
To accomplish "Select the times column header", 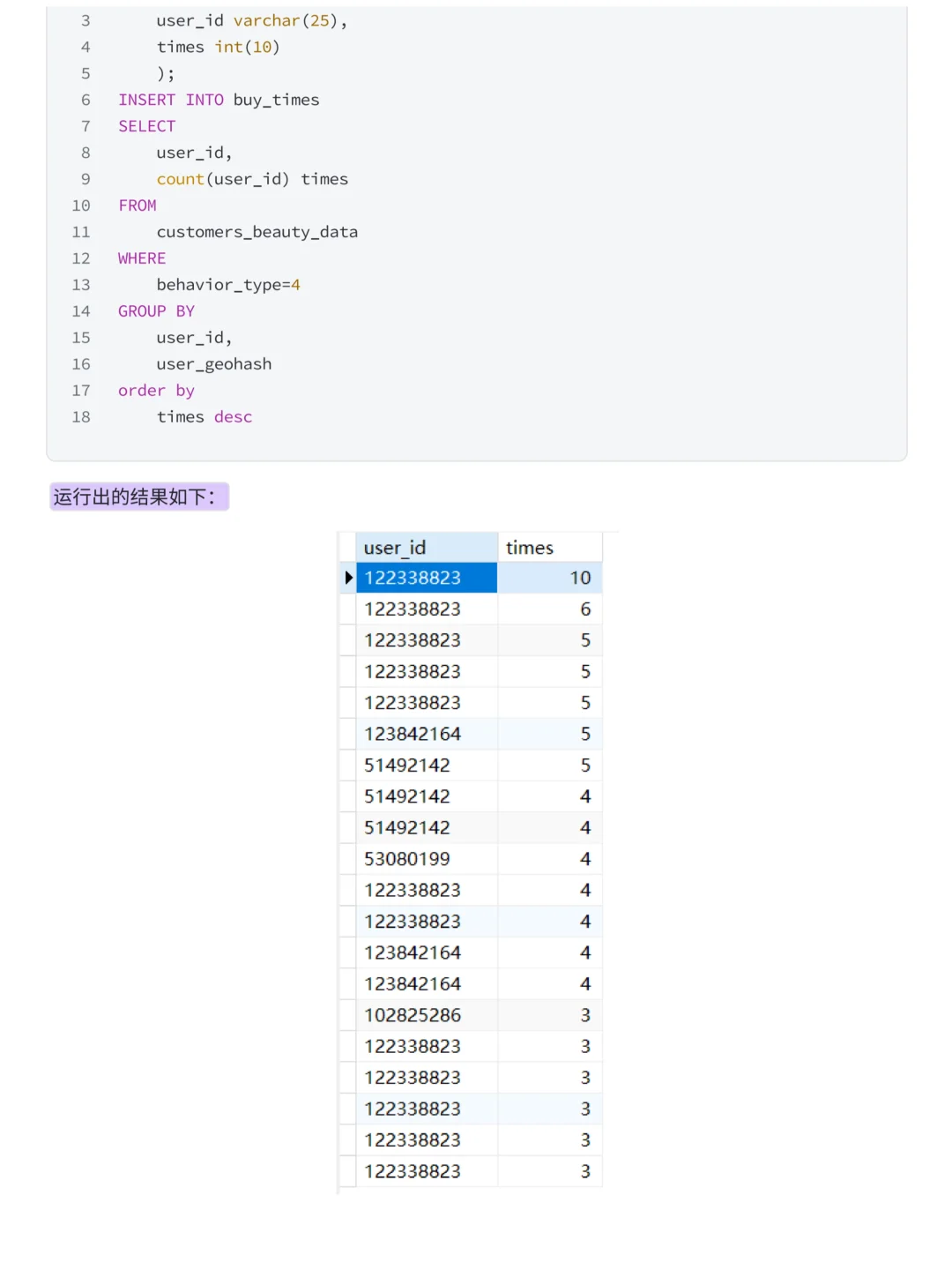I will 550,548.
